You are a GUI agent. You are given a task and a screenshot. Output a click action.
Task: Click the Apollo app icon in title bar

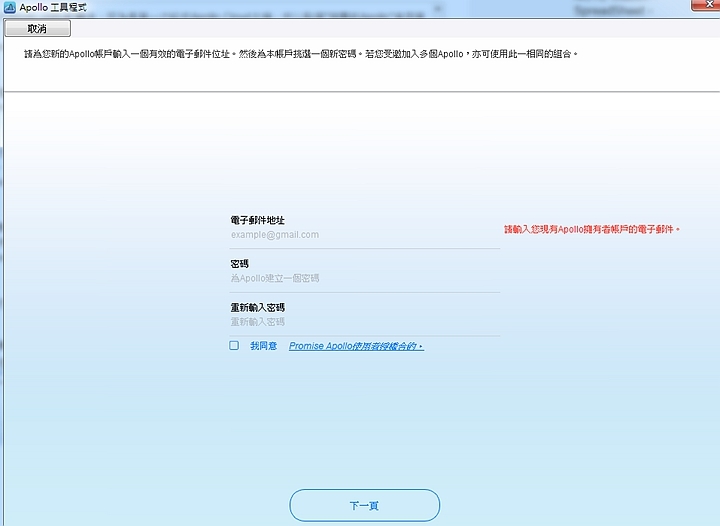(9, 8)
